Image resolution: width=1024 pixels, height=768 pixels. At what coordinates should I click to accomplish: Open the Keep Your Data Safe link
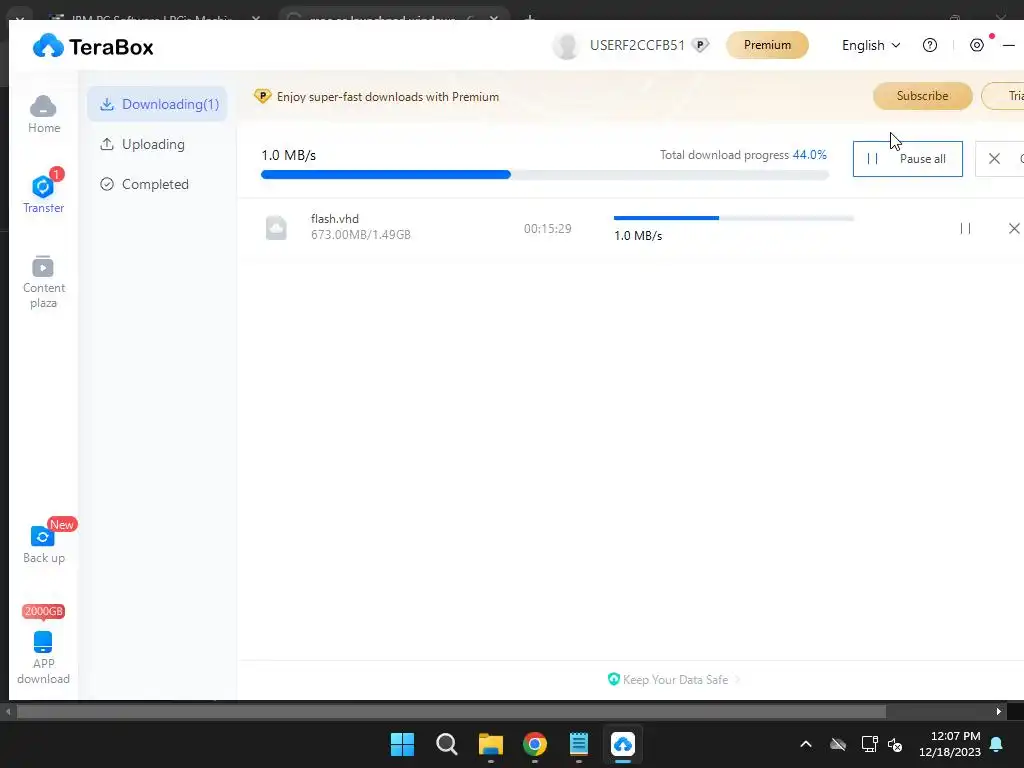[x=673, y=680]
